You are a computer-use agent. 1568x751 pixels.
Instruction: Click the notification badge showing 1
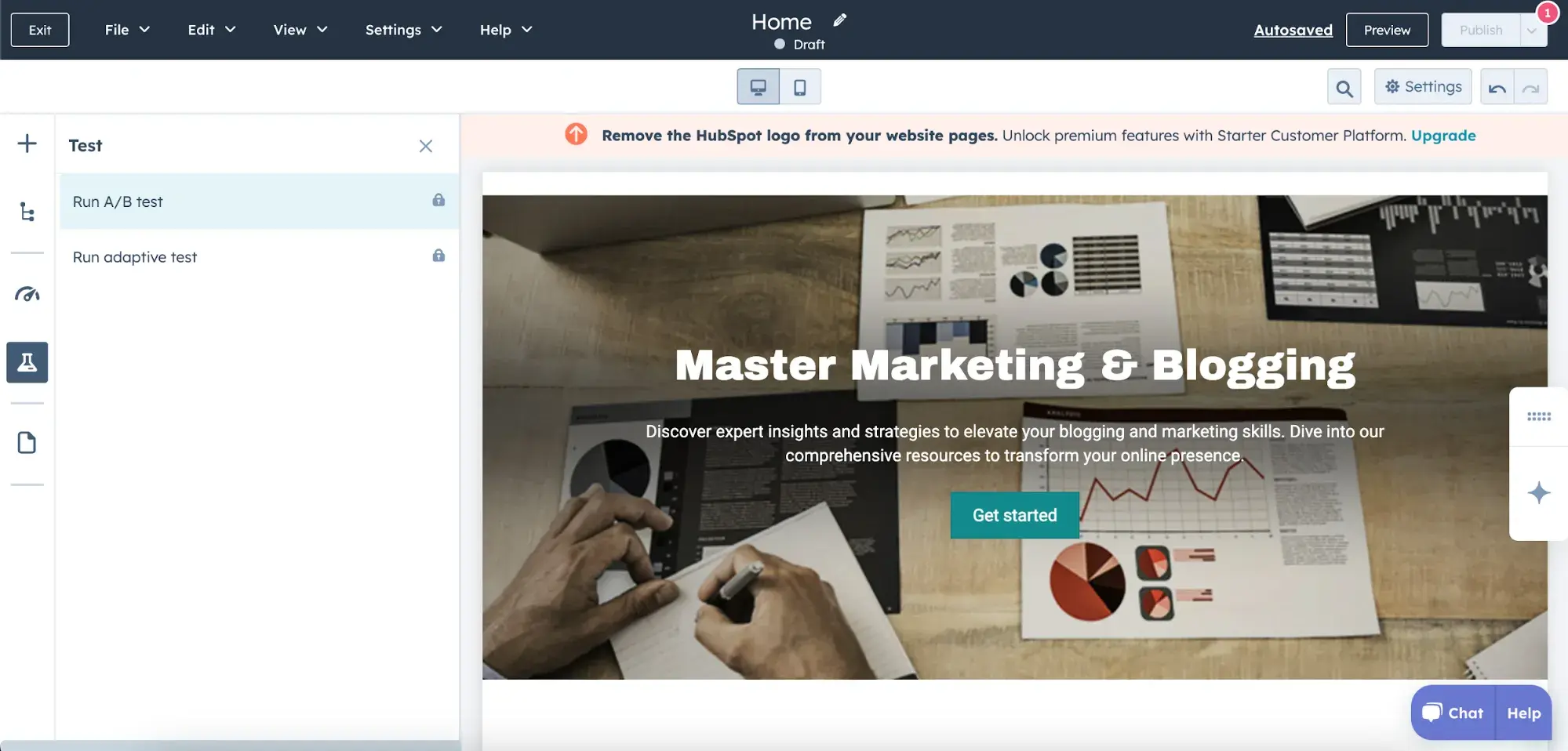(1547, 13)
